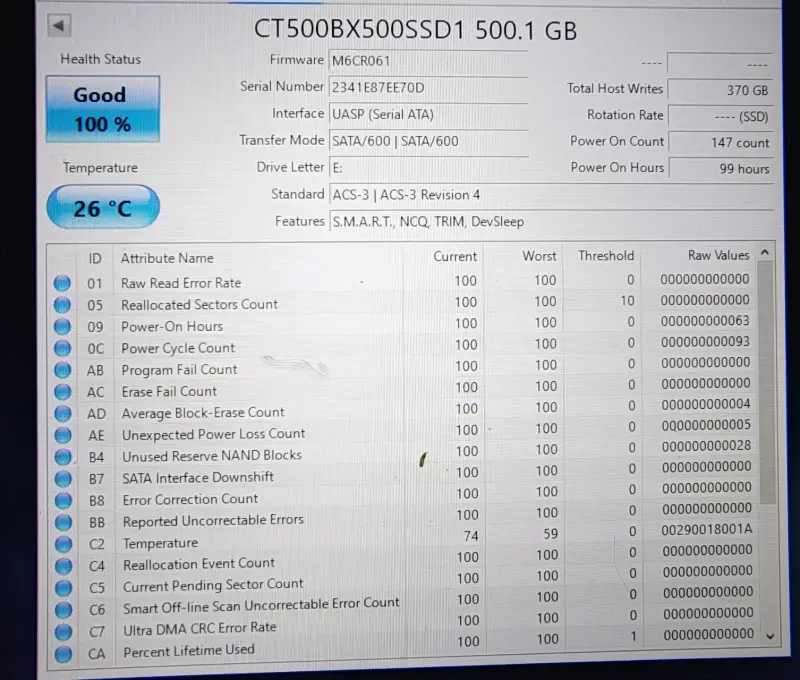Click the 26 °C temperature indicator
The height and width of the screenshot is (680, 800).
pos(103,207)
